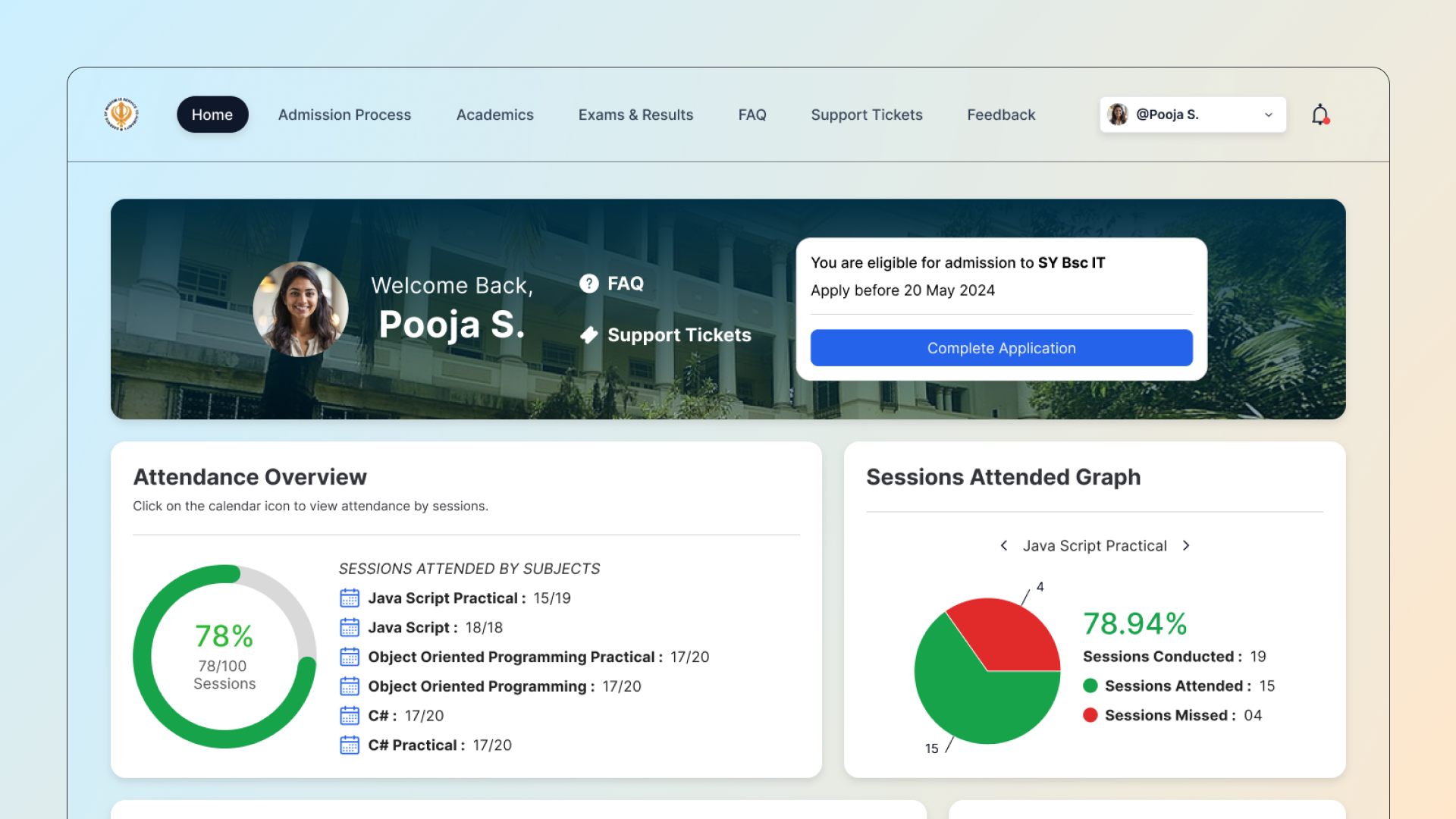The image size is (1456, 819).
Task: Open calendar icon for C# Practical
Action: coord(350,745)
